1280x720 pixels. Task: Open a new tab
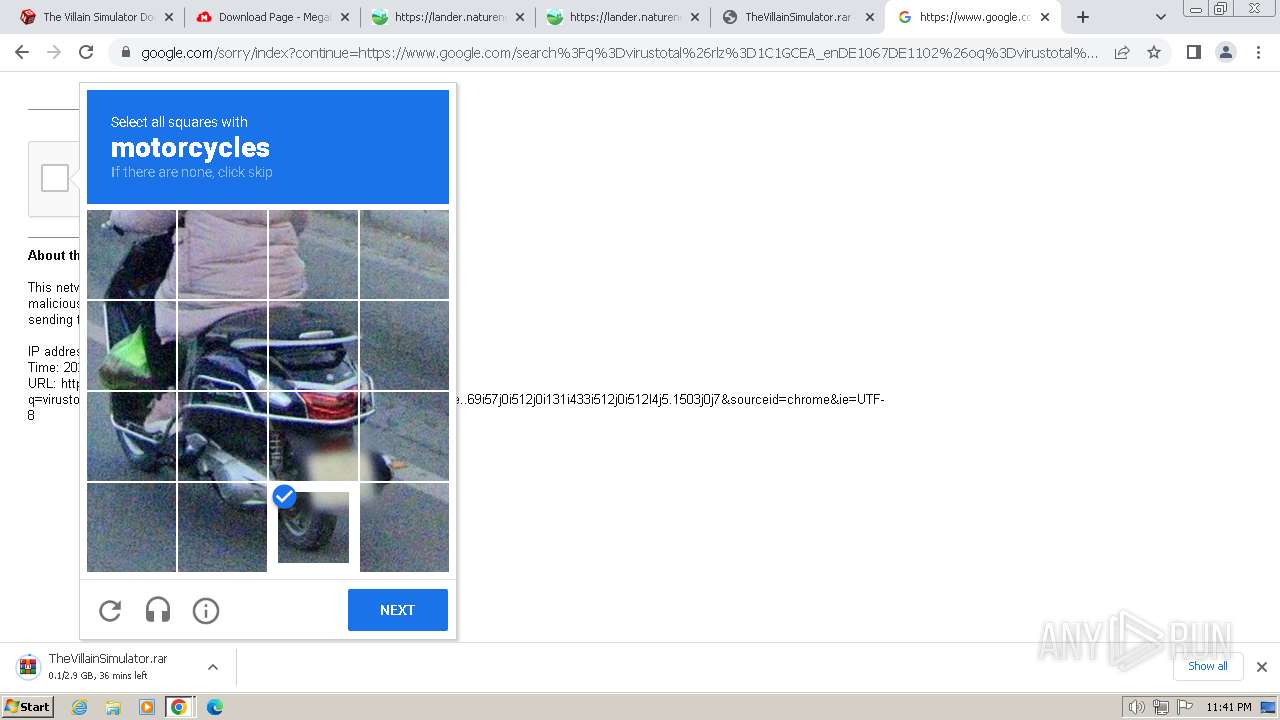click(1082, 17)
